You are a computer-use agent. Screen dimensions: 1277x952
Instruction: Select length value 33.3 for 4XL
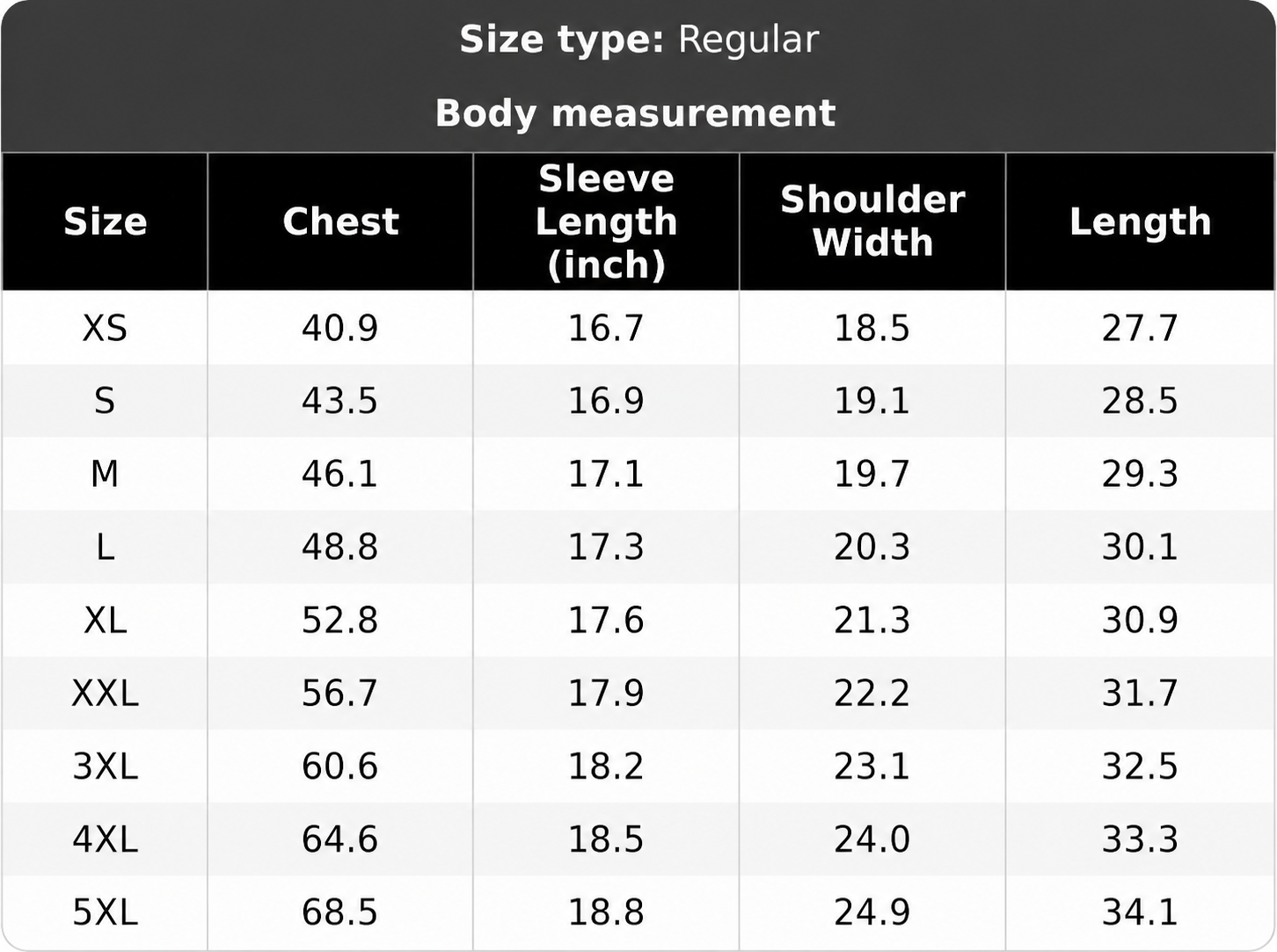1140,839
